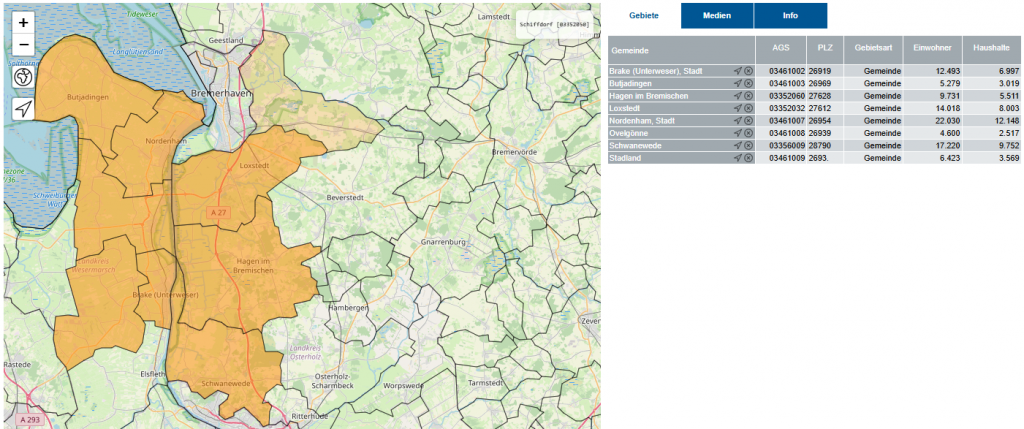Open the Info tab
The height and width of the screenshot is (429, 1024).
(790, 16)
